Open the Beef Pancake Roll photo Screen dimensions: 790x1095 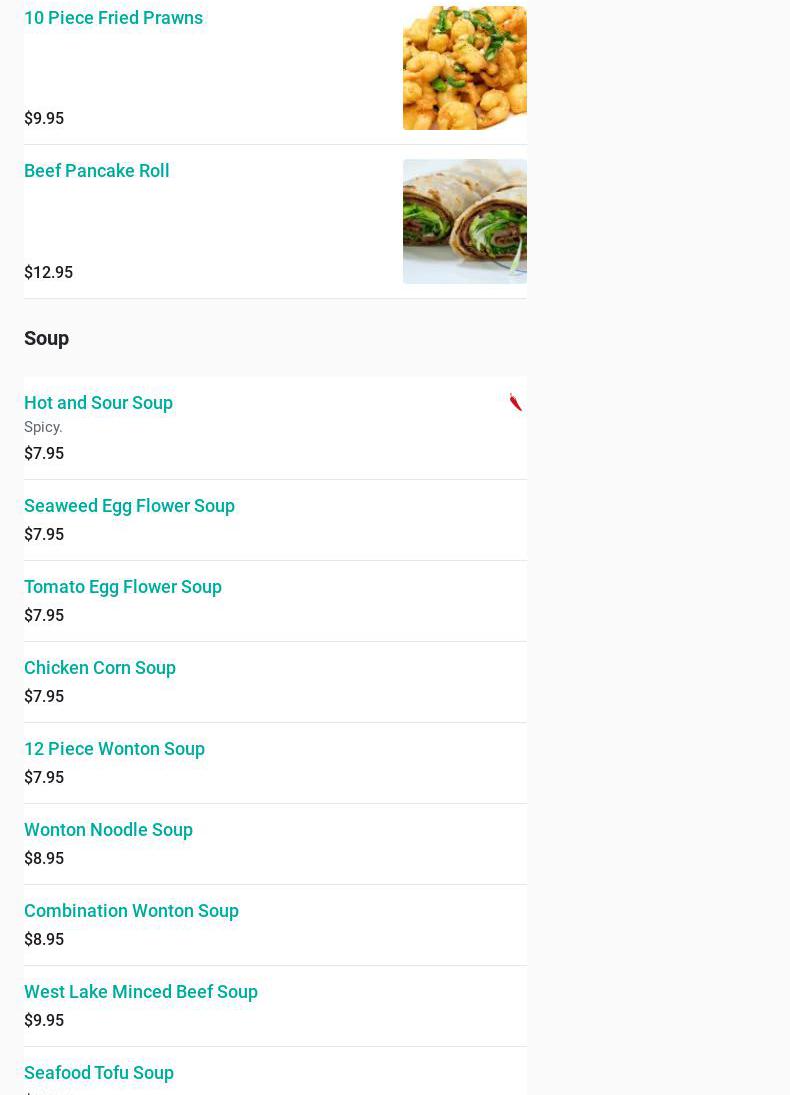point(464,221)
